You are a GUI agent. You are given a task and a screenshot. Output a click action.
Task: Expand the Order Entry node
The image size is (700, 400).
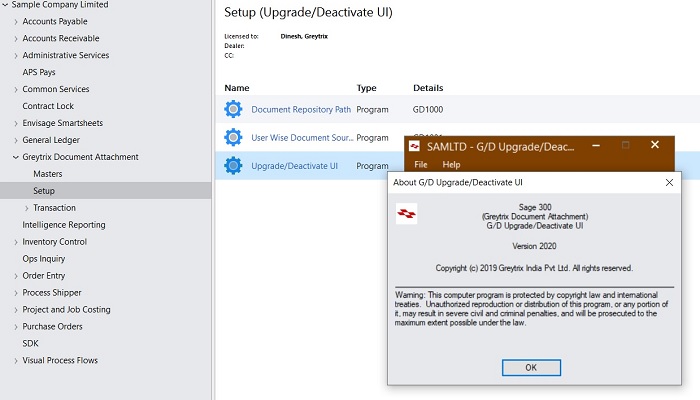[16, 276]
